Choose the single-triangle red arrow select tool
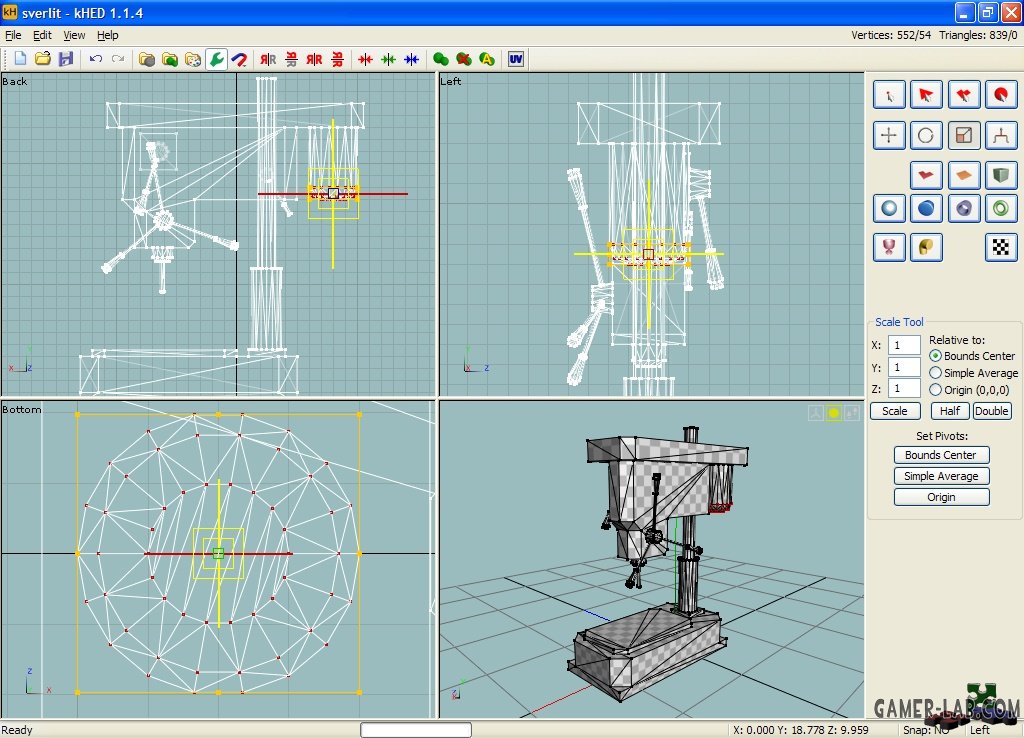Viewport: 1024px width, 738px height. pyautogui.click(x=926, y=95)
